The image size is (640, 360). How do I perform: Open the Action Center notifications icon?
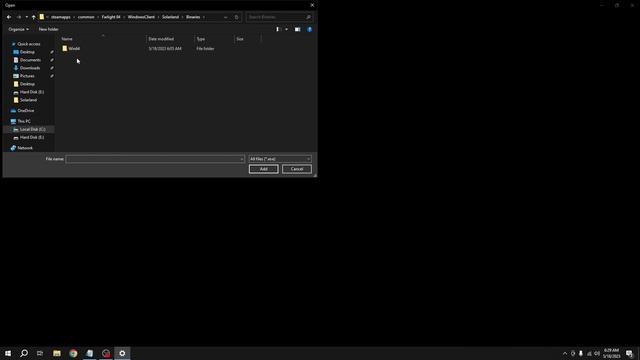point(629,353)
